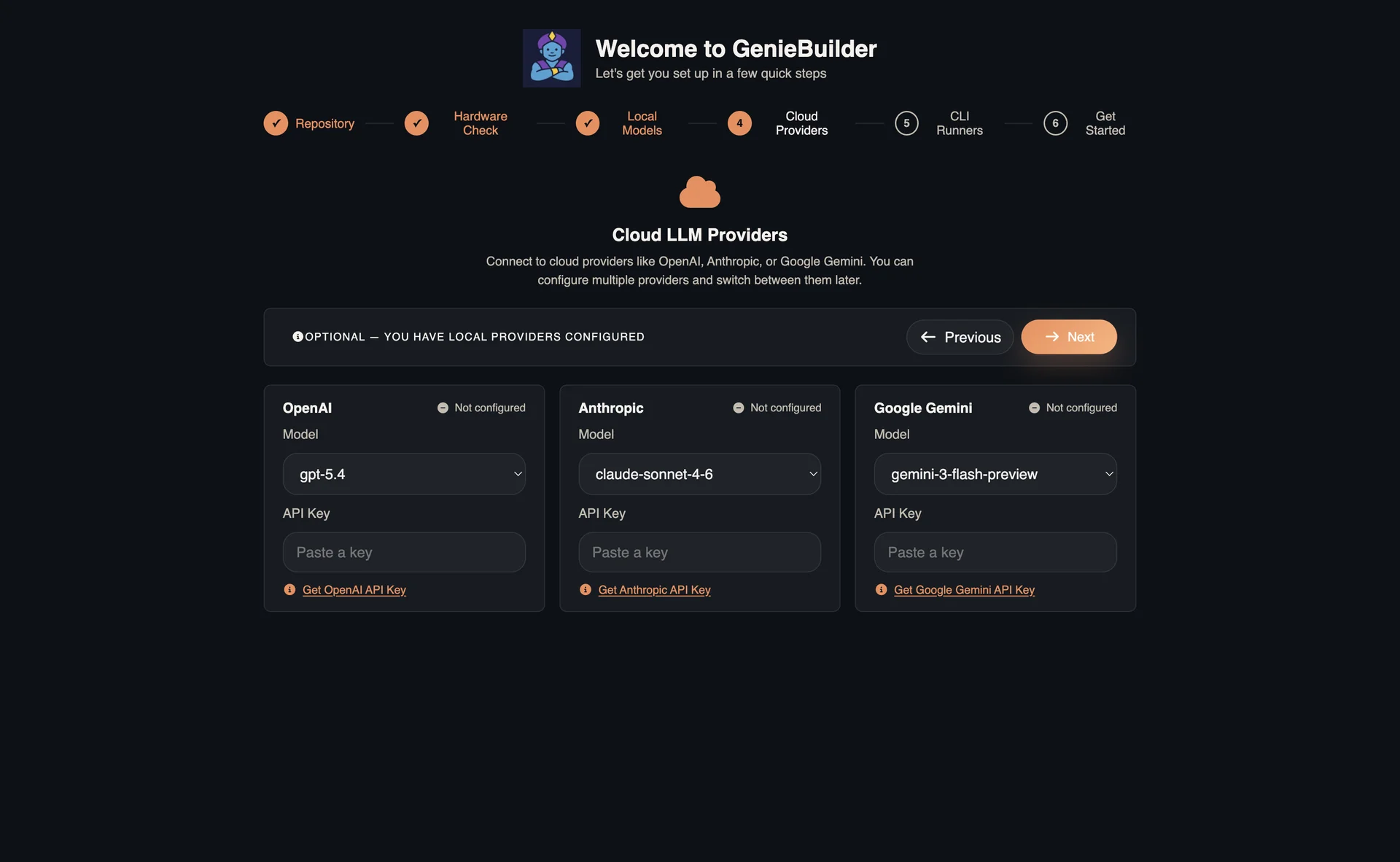Click the Repository step checkmark circle
1400x862 pixels.
(x=276, y=123)
